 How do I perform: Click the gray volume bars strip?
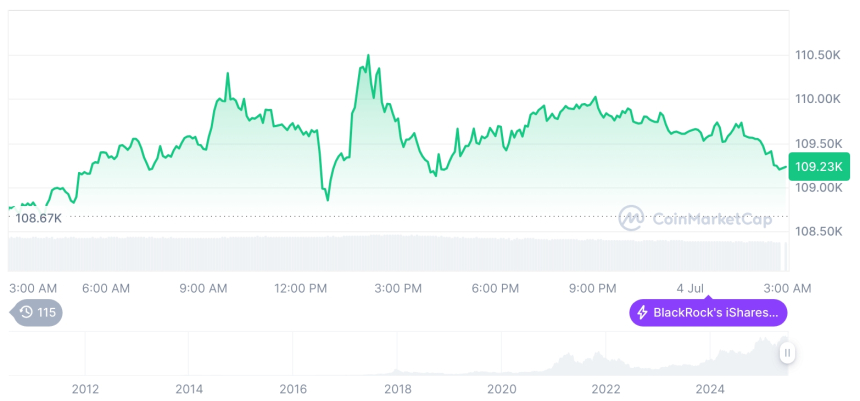pos(400,251)
